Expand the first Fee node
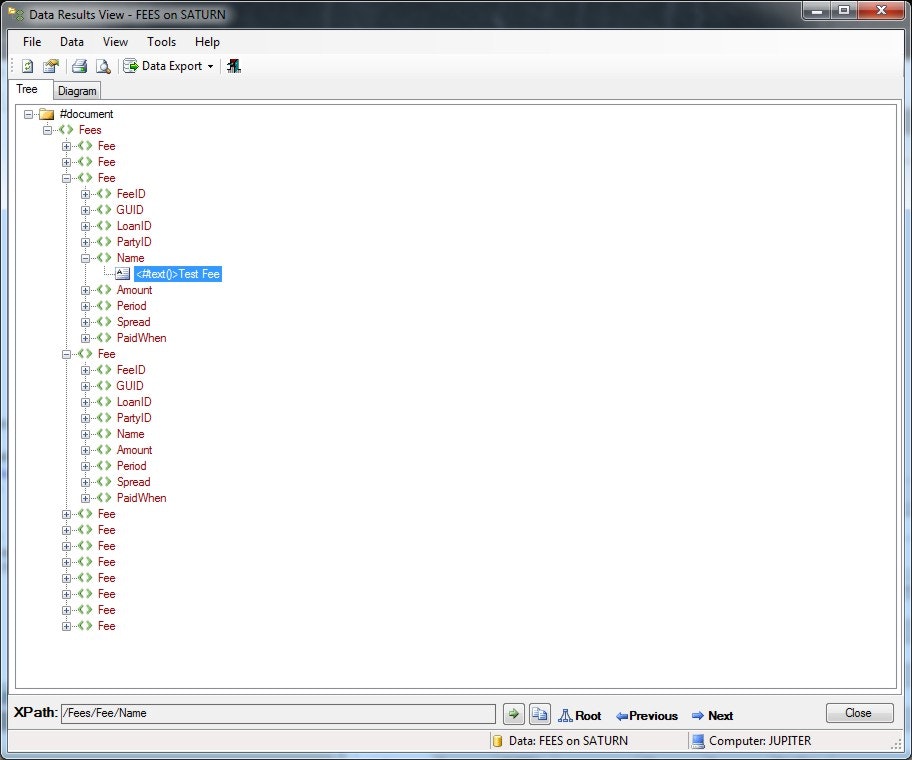The width and height of the screenshot is (912, 760). (65, 145)
